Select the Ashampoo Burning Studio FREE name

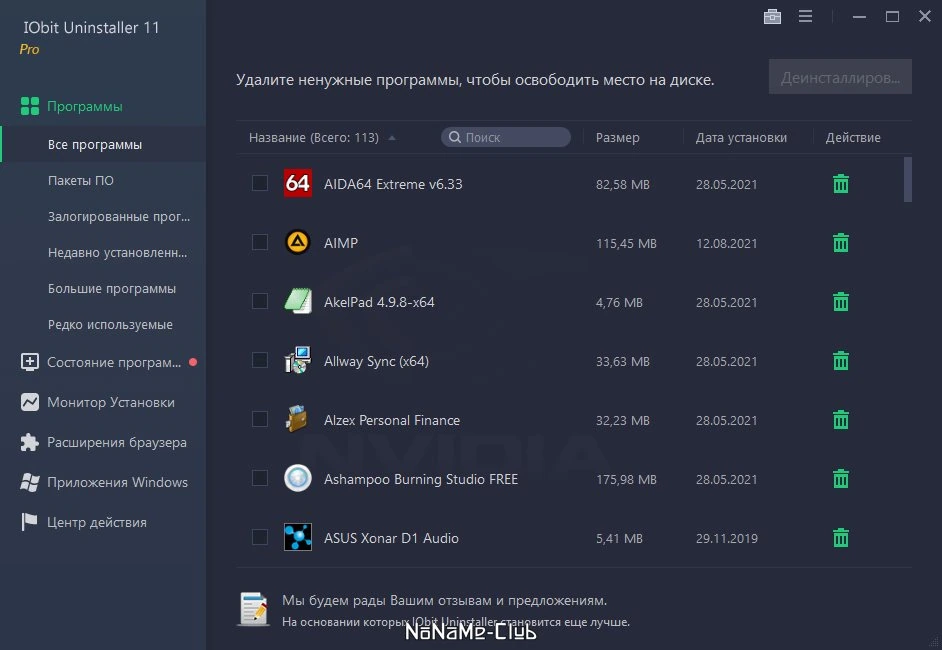(421, 479)
